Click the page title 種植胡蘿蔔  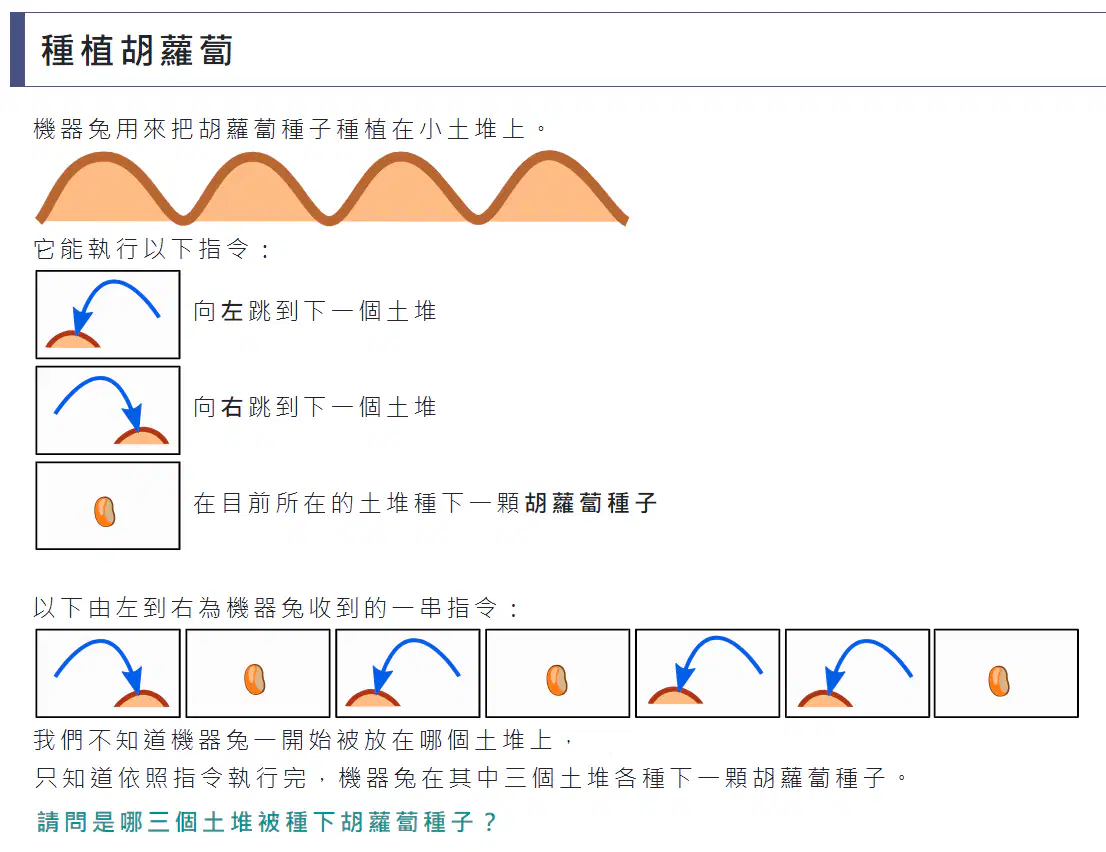(137, 51)
